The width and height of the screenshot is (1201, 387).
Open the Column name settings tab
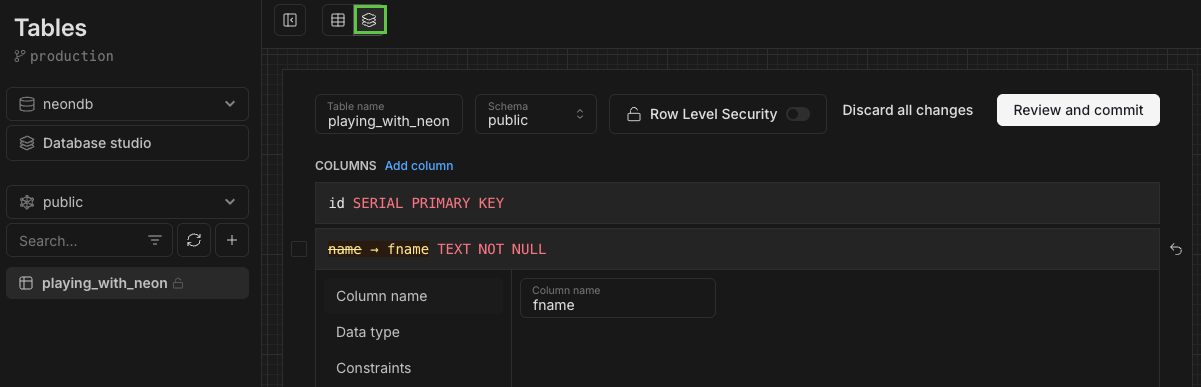pyautogui.click(x=413, y=296)
